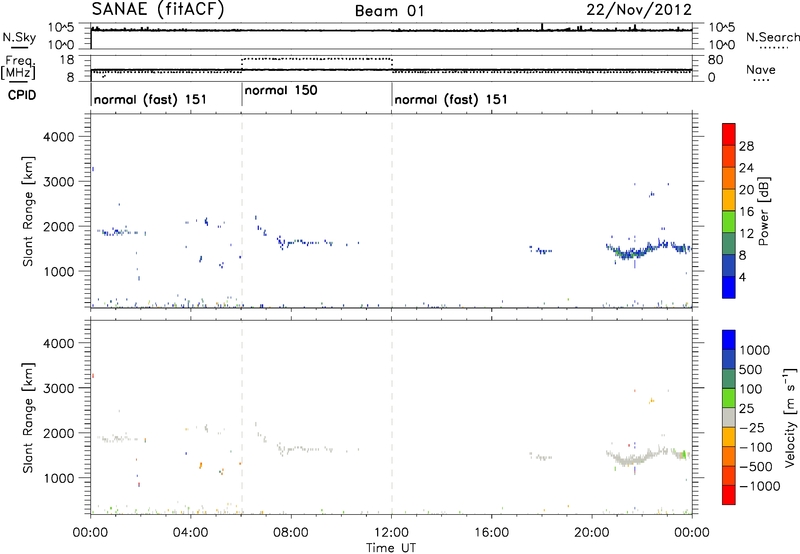Select the 16:00 time axis label
This screenshot has height=554, width=800.
click(x=491, y=533)
